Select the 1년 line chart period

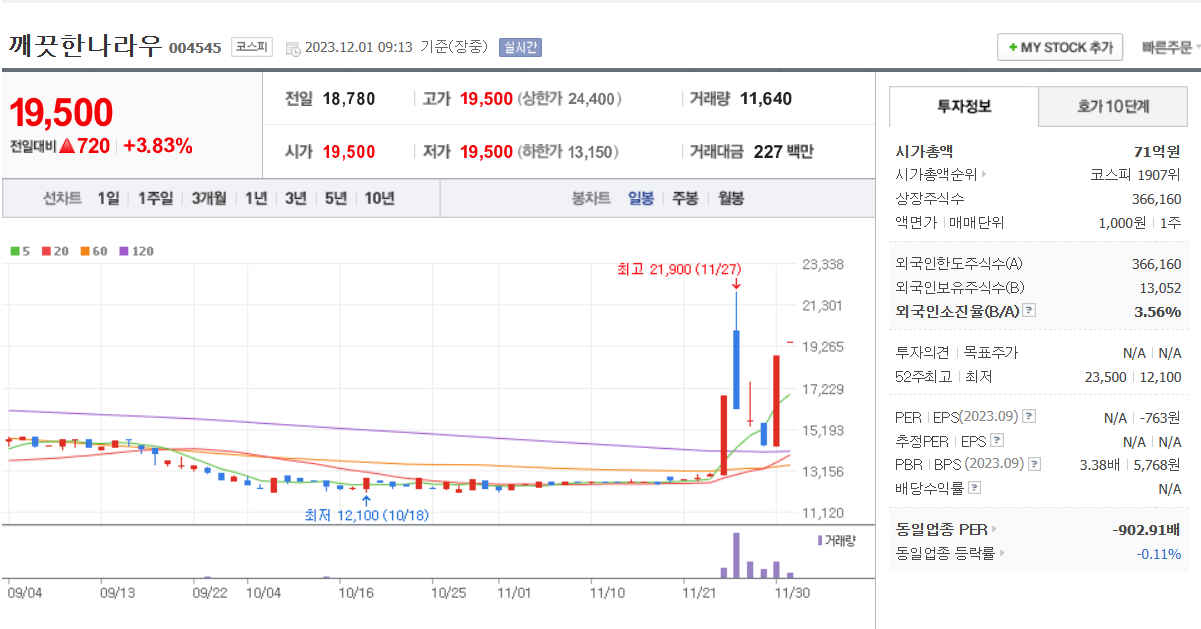(x=256, y=198)
